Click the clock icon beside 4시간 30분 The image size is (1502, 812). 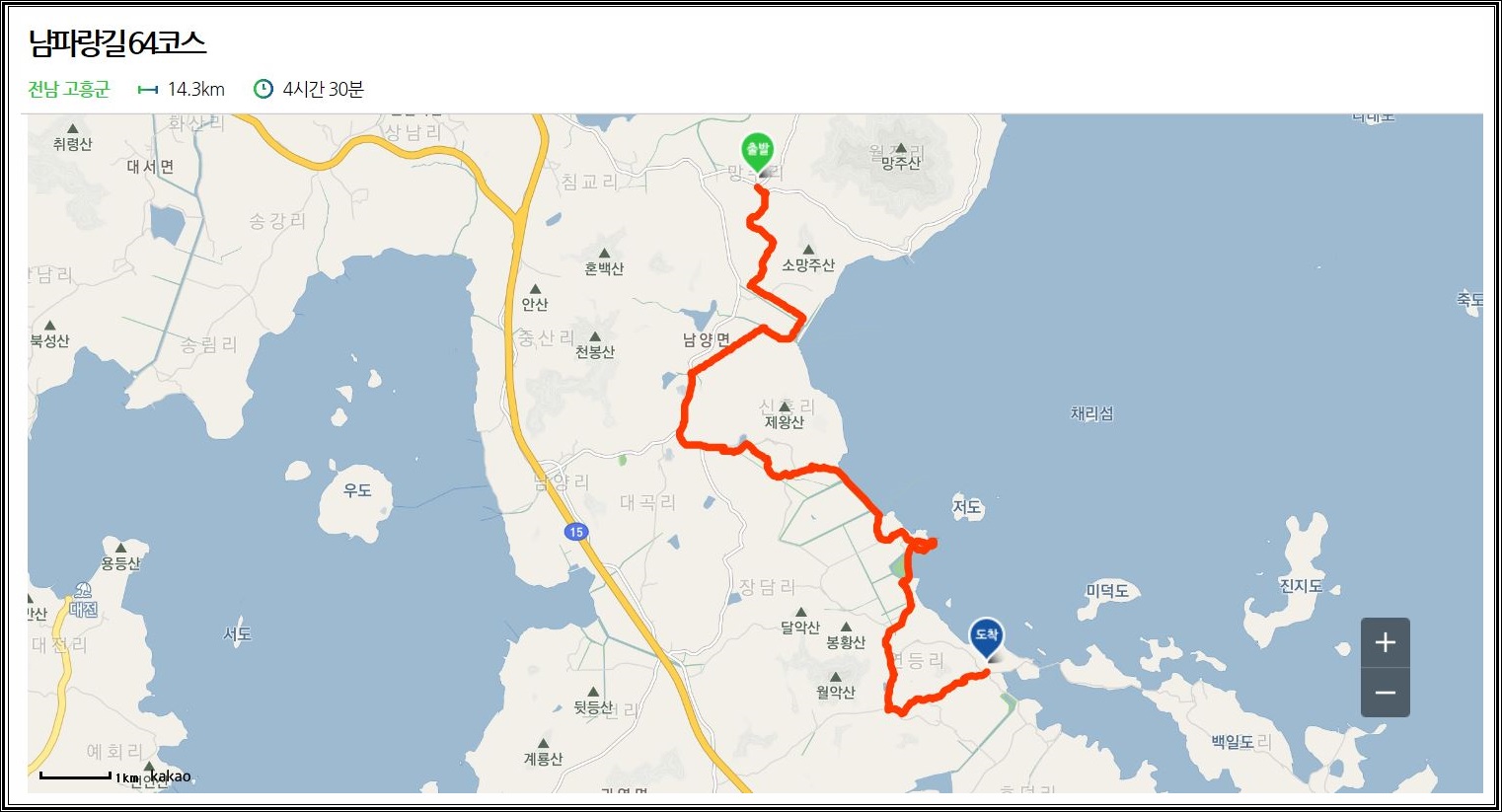pos(263,89)
